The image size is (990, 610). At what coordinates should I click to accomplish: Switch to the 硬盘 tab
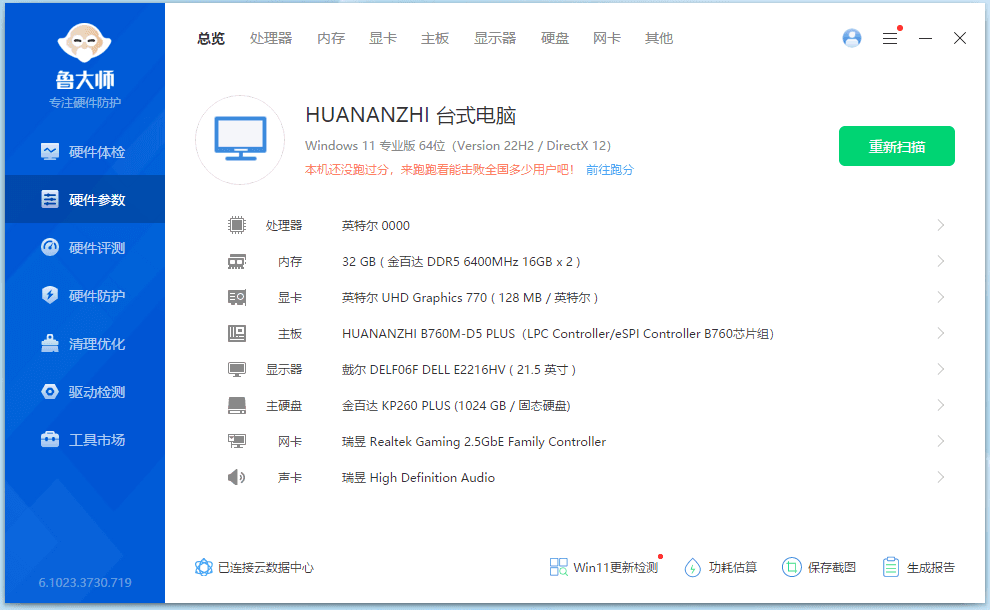(555, 39)
